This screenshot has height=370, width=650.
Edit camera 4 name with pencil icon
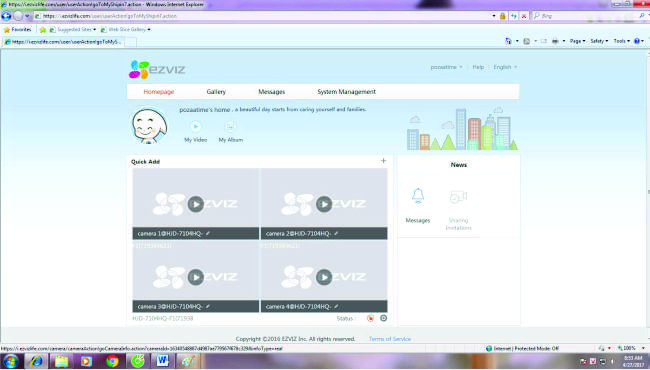(x=336, y=306)
